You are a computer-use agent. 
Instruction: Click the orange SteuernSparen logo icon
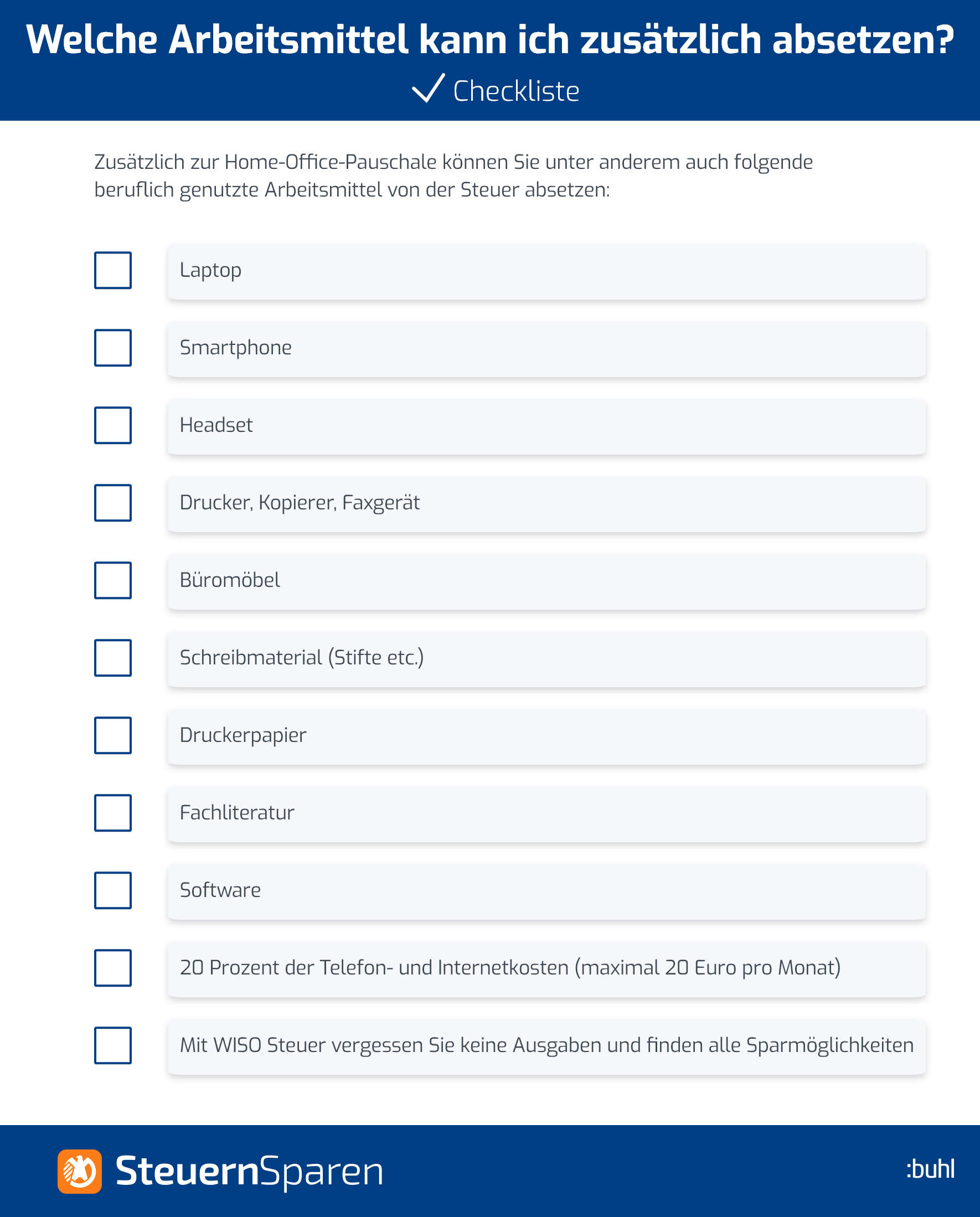(80, 1171)
